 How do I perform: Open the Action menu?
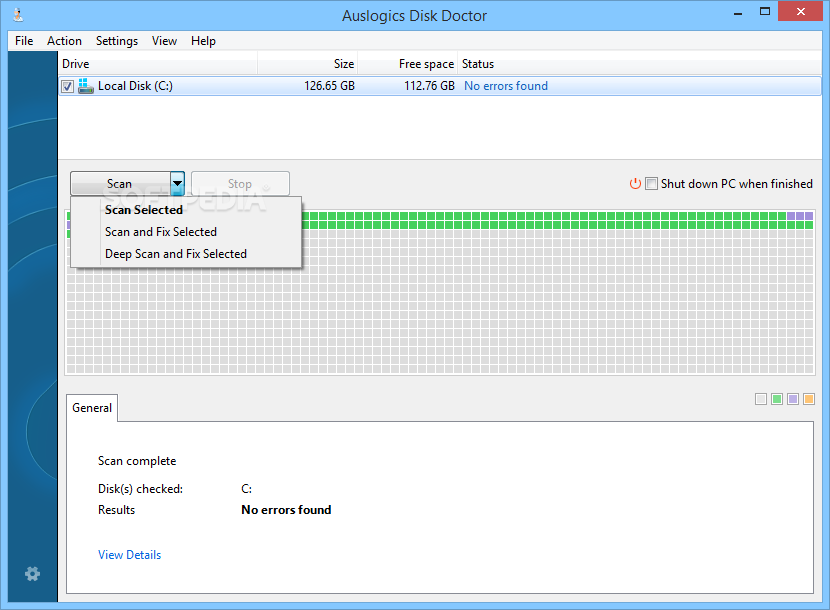tap(64, 41)
